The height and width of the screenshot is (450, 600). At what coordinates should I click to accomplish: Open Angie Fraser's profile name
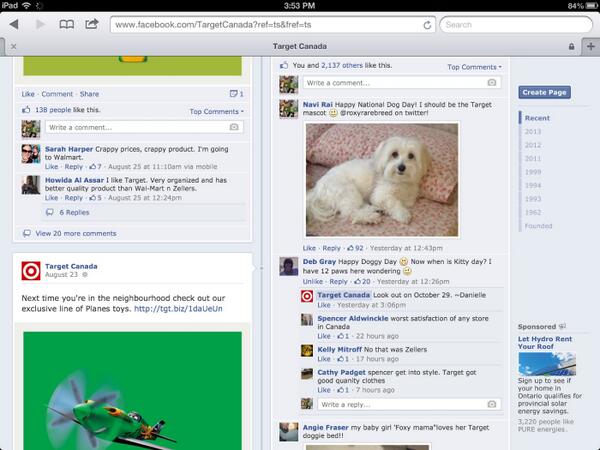tap(326, 427)
